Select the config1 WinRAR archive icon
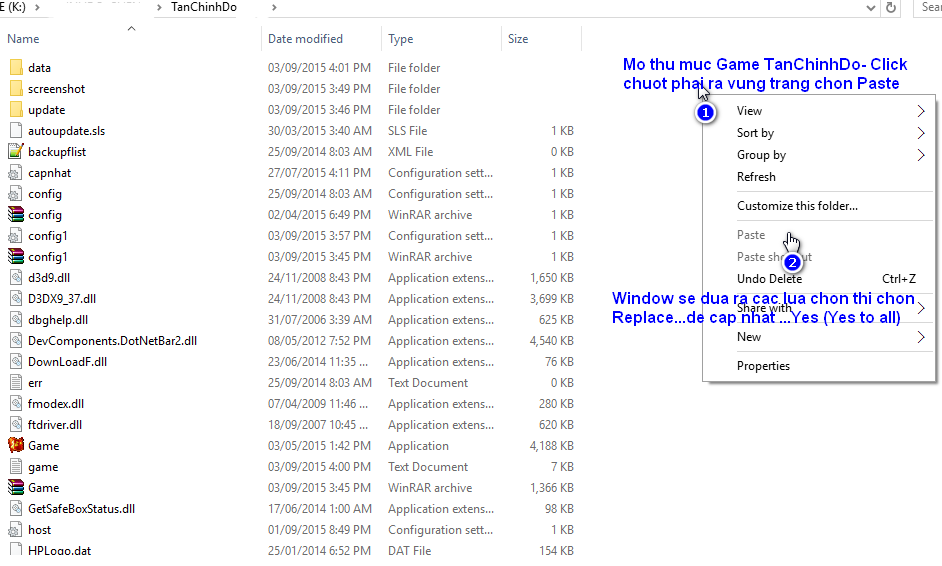 coord(16,257)
